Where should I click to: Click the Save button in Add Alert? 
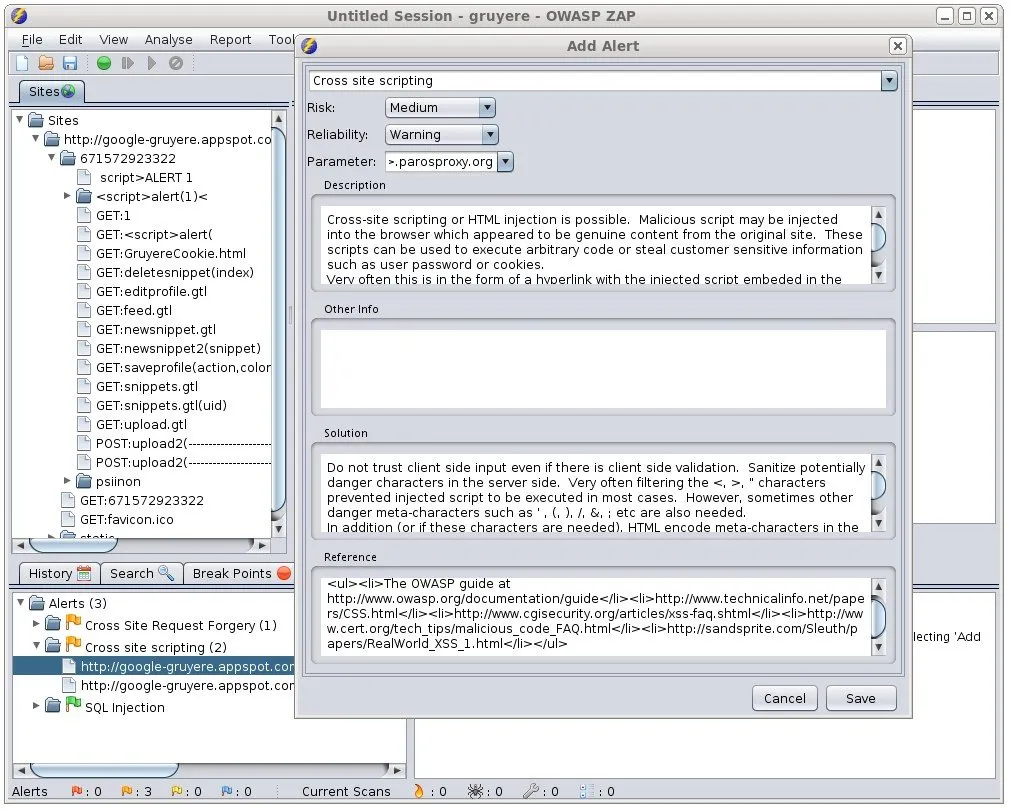tap(861, 699)
